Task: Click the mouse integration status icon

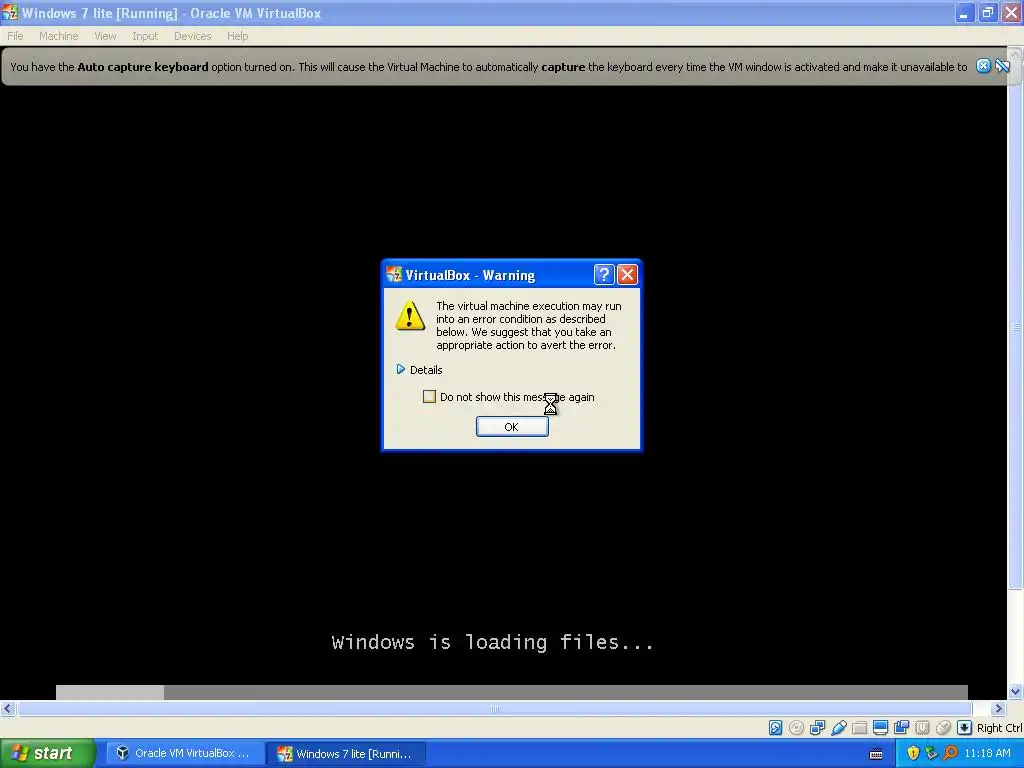Action: click(943, 728)
